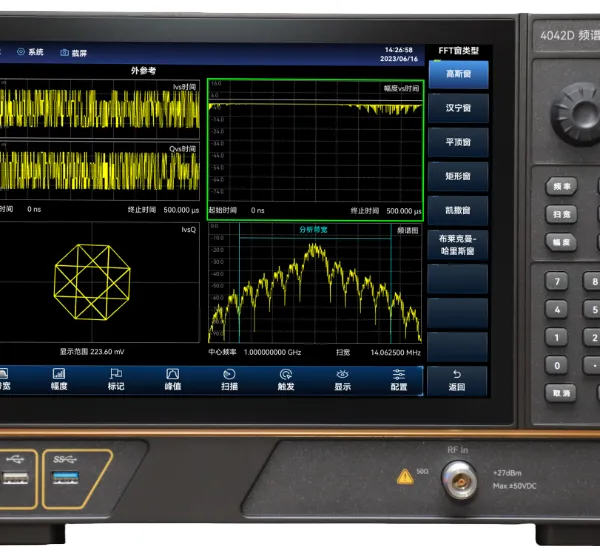Choose 矩形窗 rectangular window option

tap(458, 176)
